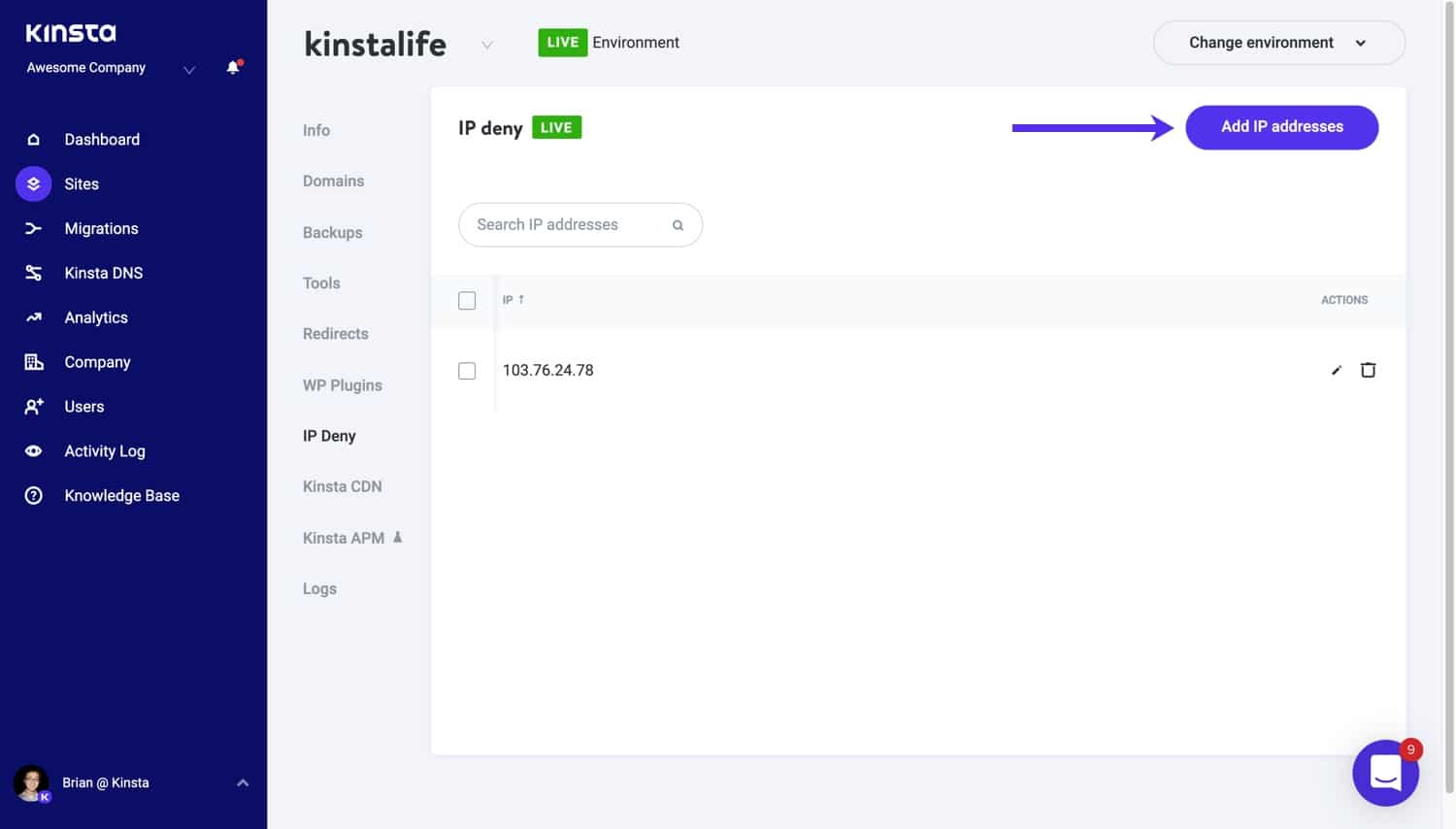Open the Change environment dropdown
1456x829 pixels.
tap(1278, 43)
